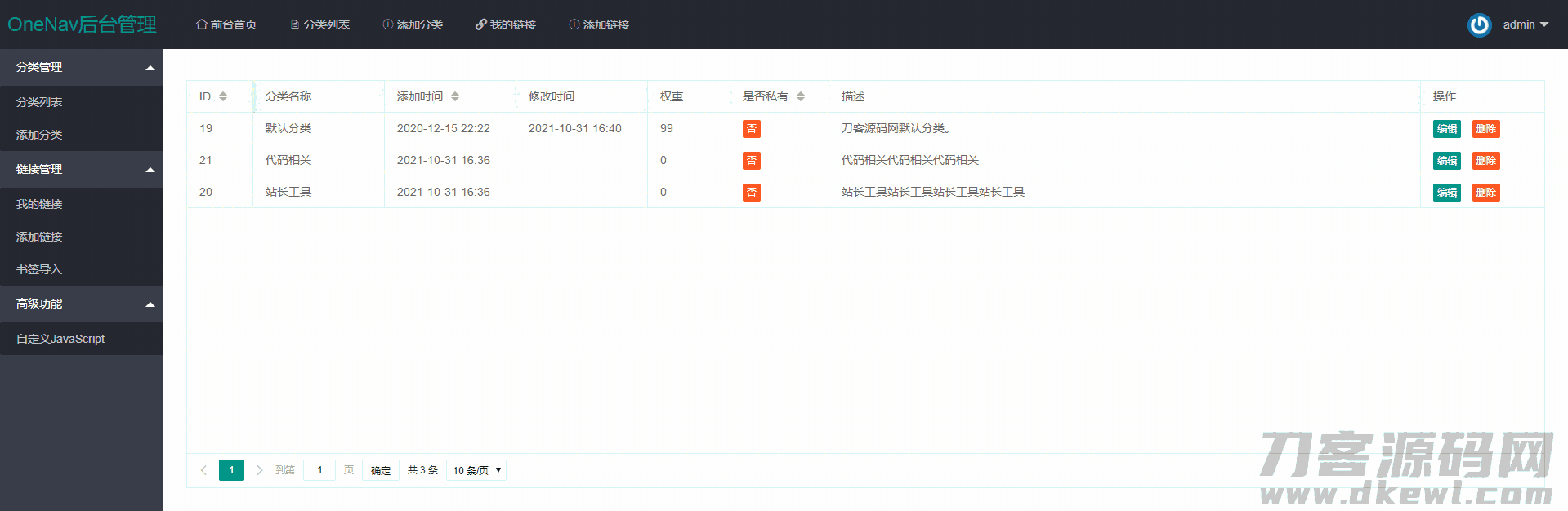1568x511 pixels.
Task: Click the page number jump input field
Action: [x=319, y=470]
